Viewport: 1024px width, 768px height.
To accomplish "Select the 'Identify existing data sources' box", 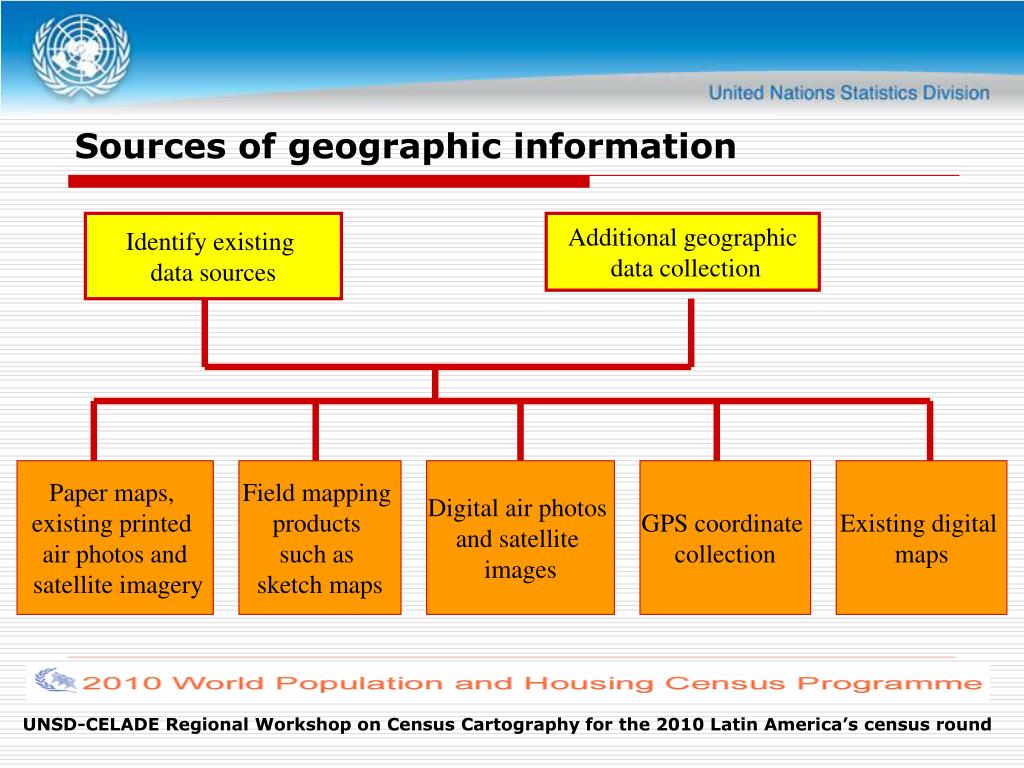I will point(213,256).
